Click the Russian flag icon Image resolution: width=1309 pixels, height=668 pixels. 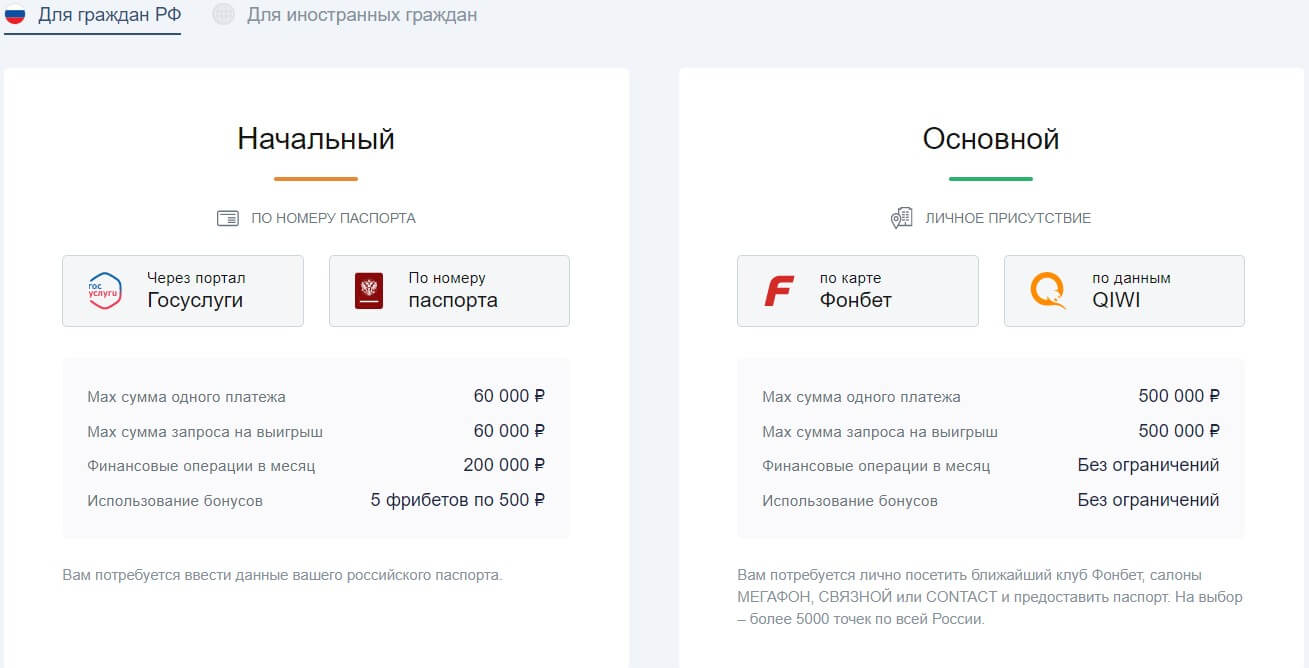click(15, 15)
